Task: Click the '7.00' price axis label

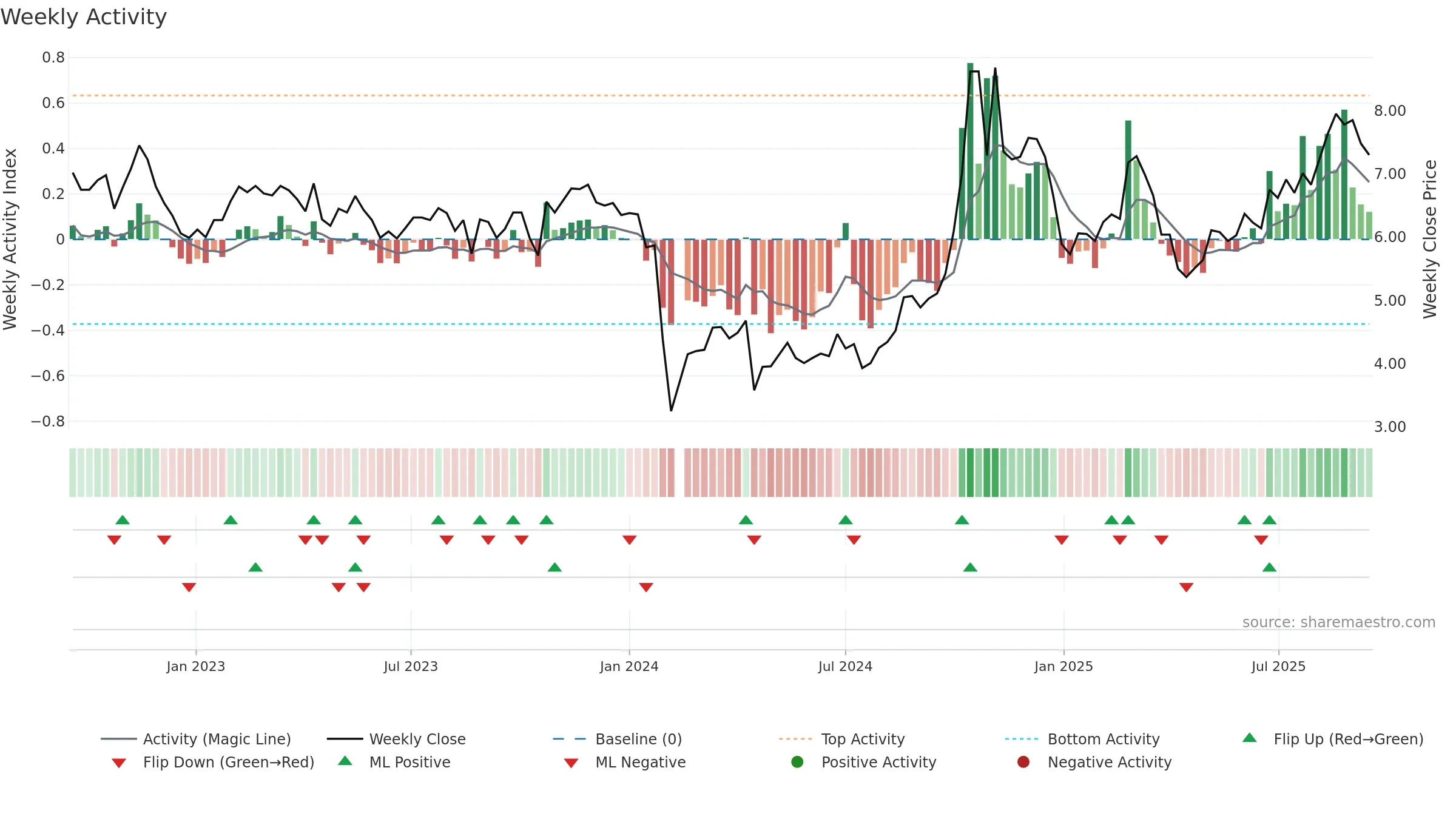Action: coord(1390,174)
